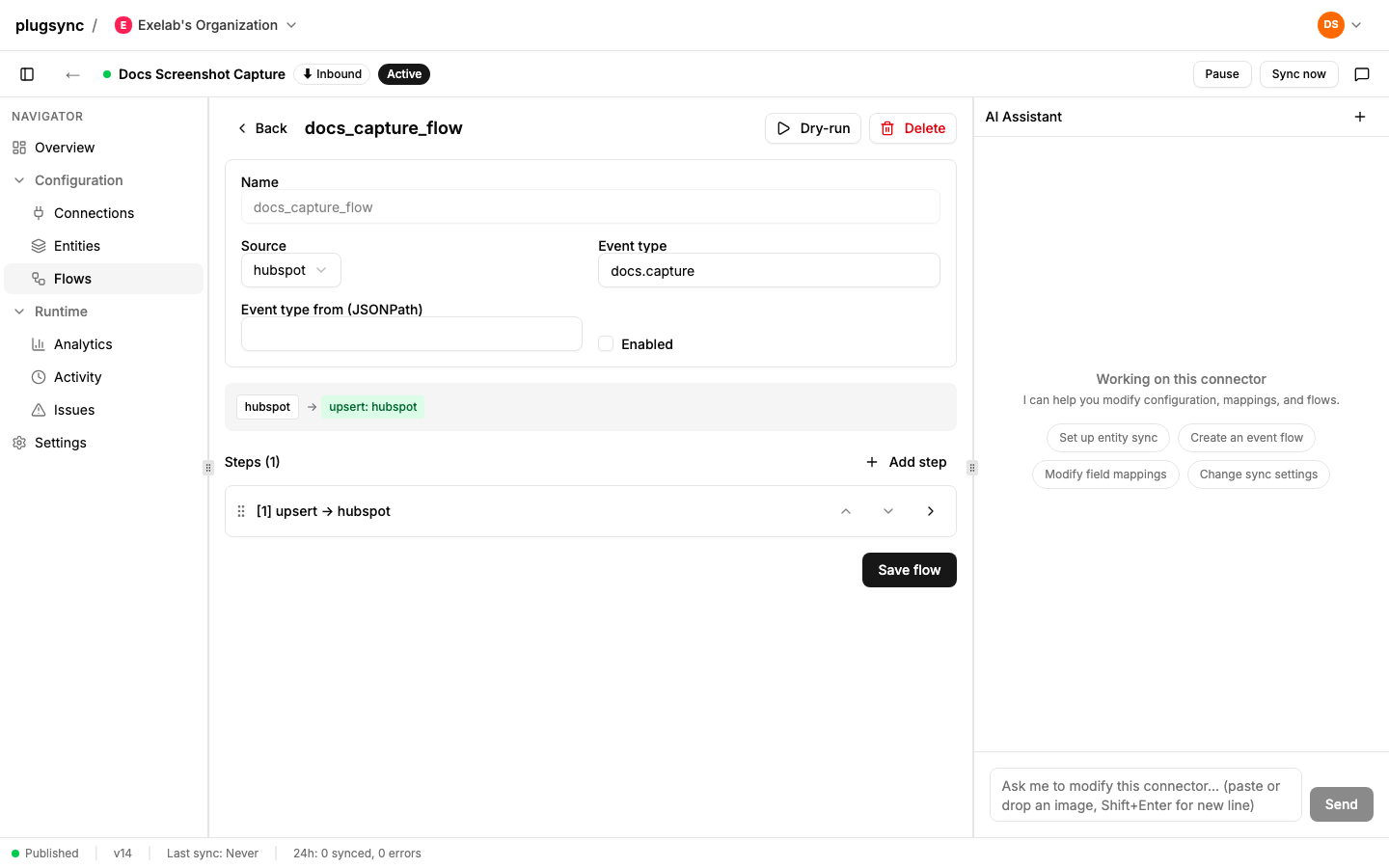Click the DS user avatar
The image size is (1389, 868).
point(1331,25)
